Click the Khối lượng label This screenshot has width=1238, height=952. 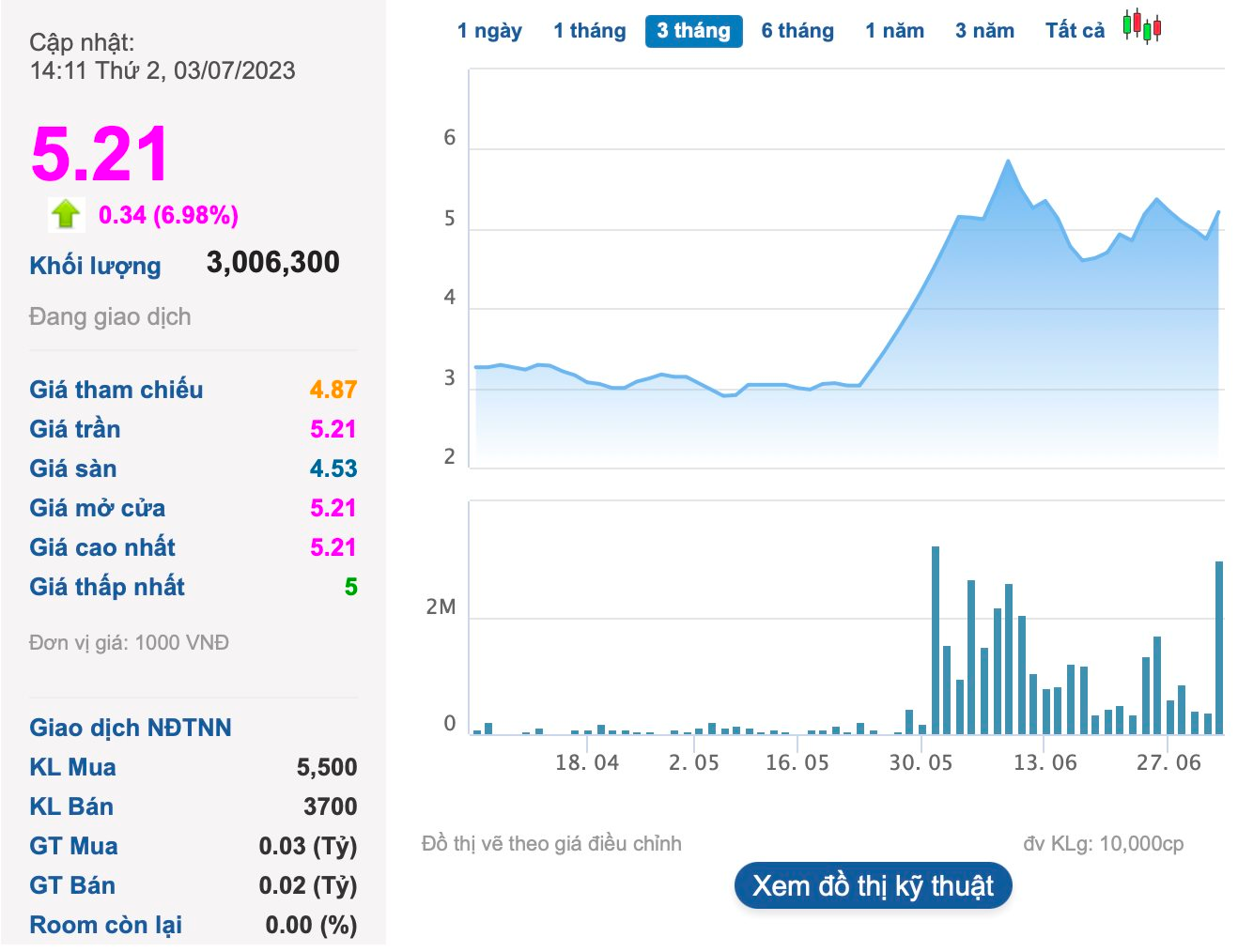[95, 266]
